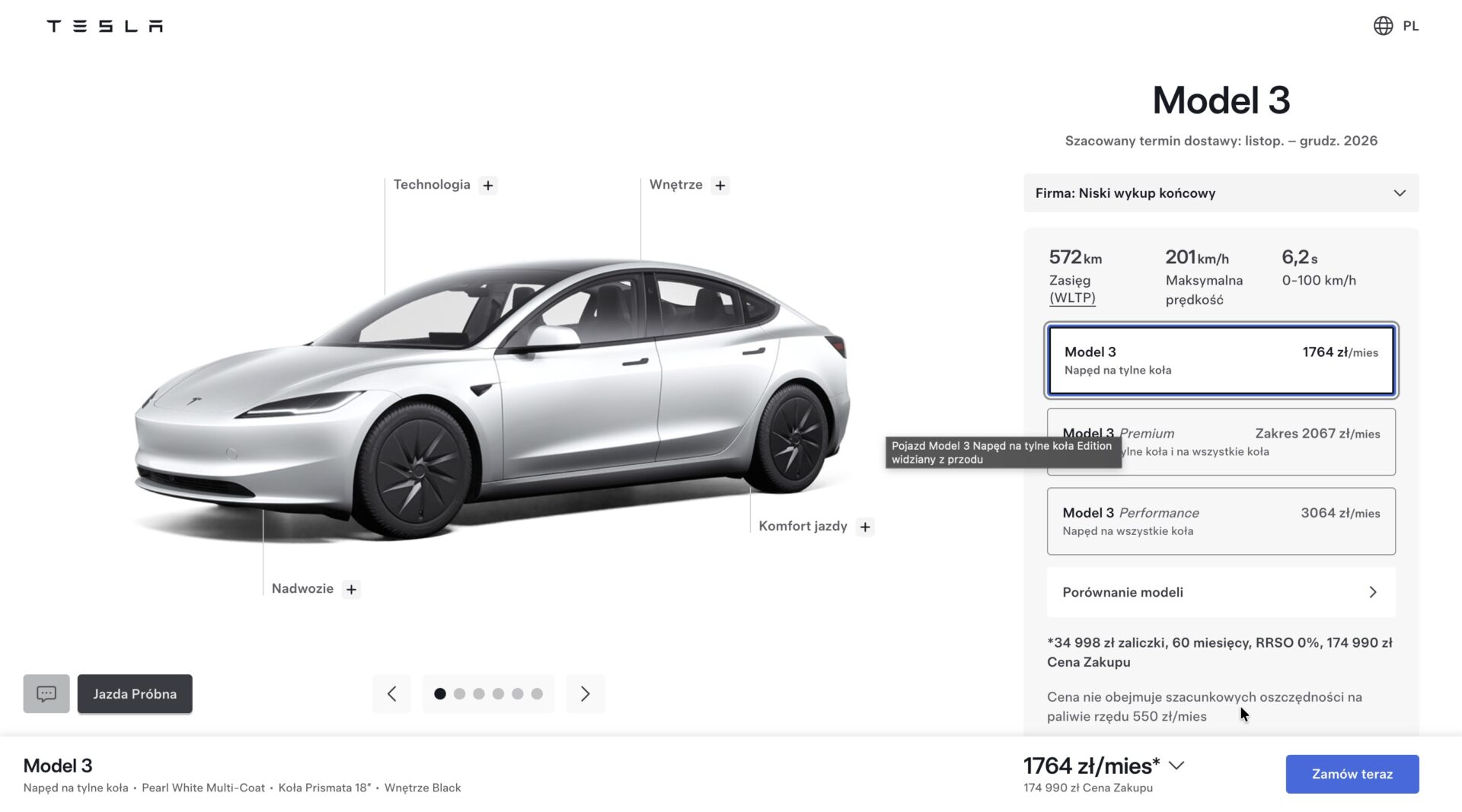Select the first carousel dot
The height and width of the screenshot is (812, 1462).
point(440,693)
